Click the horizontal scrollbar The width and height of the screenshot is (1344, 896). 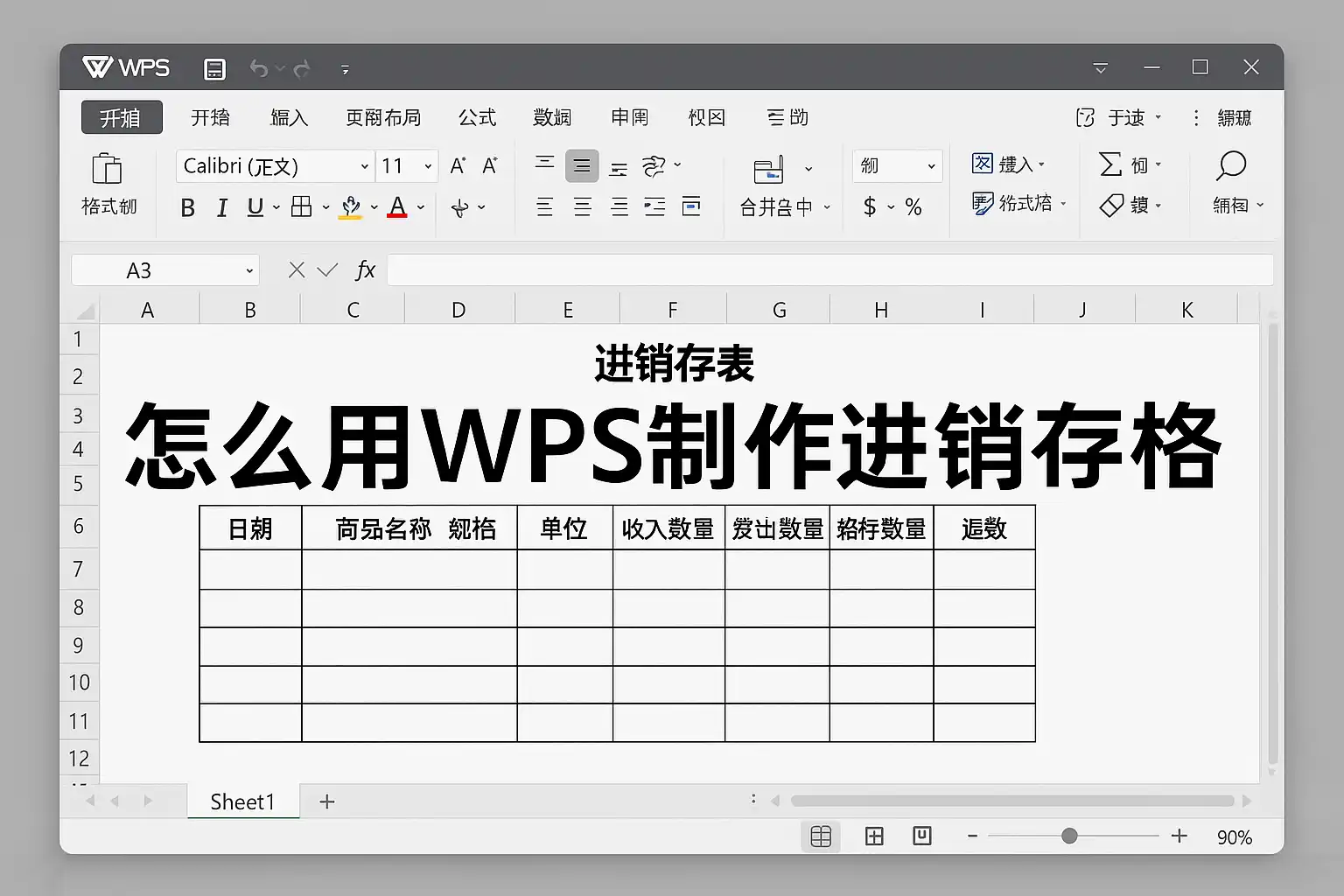tap(1012, 801)
